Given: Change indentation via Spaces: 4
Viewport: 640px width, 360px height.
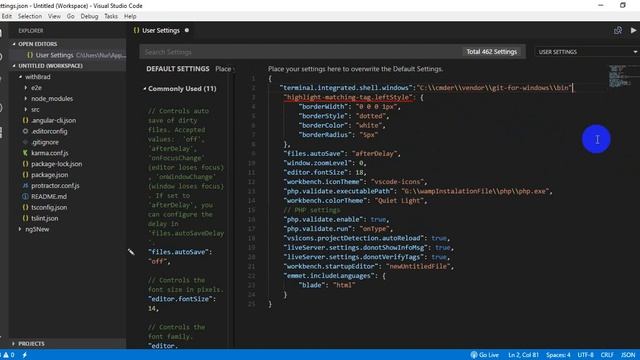Looking at the screenshot, I should tap(558, 355).
